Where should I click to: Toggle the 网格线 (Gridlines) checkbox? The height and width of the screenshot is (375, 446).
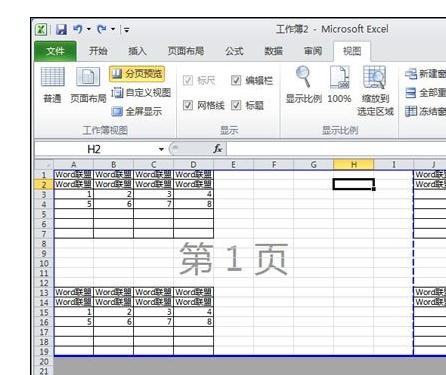click(188, 105)
